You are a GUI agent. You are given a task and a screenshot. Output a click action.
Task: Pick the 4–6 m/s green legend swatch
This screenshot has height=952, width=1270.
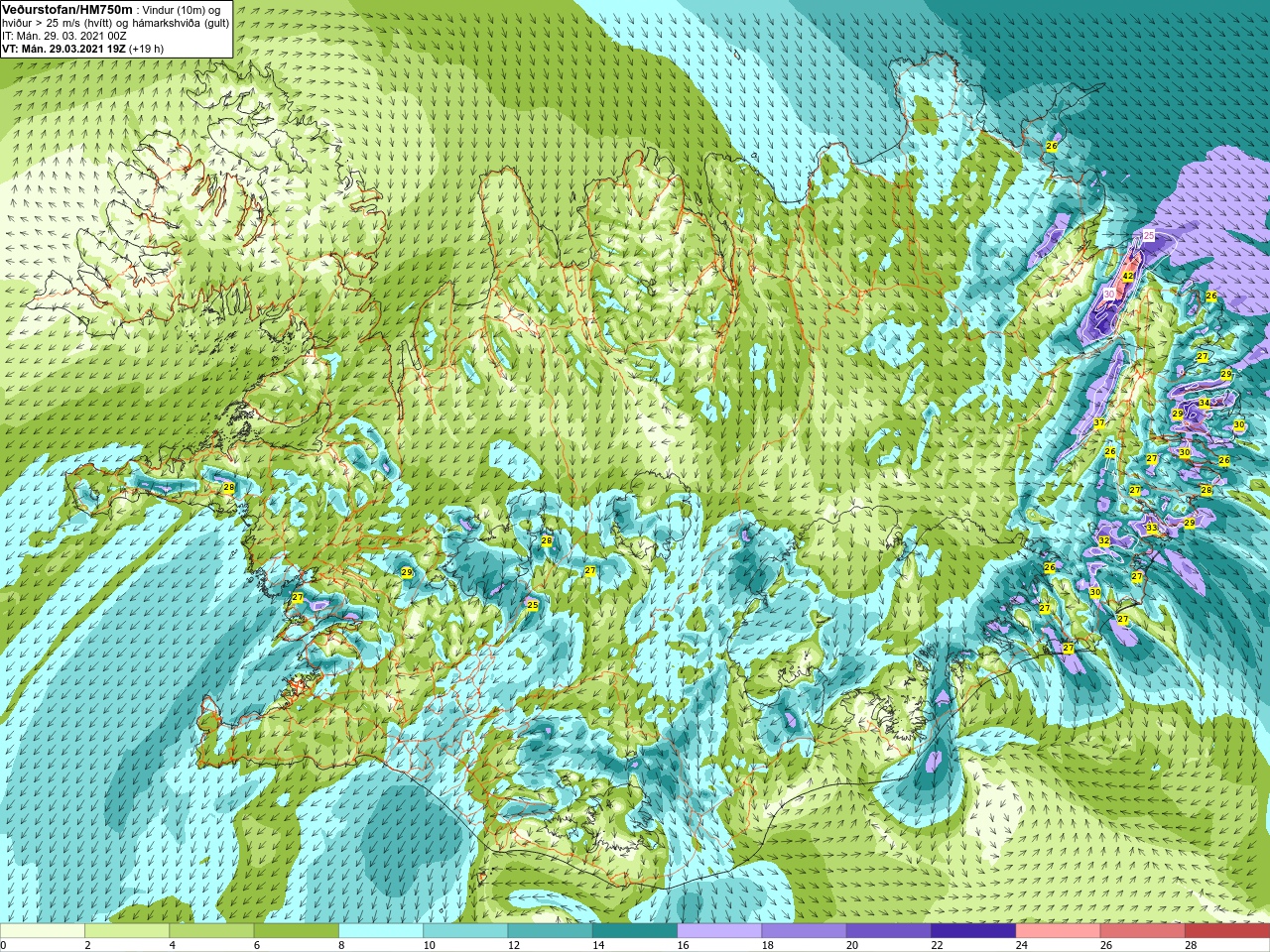[211, 931]
